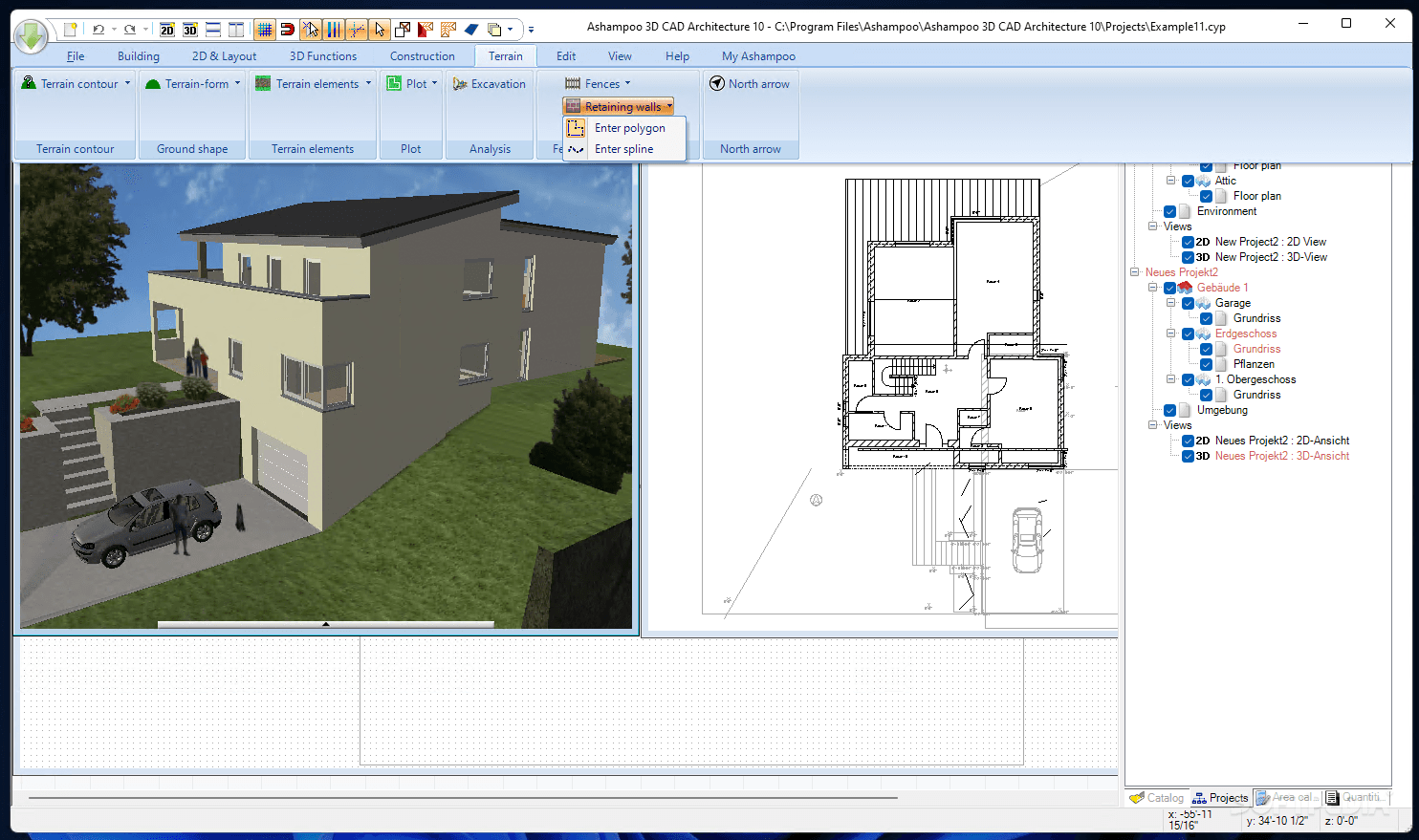Click the Enter spline icon

pyautogui.click(x=576, y=149)
